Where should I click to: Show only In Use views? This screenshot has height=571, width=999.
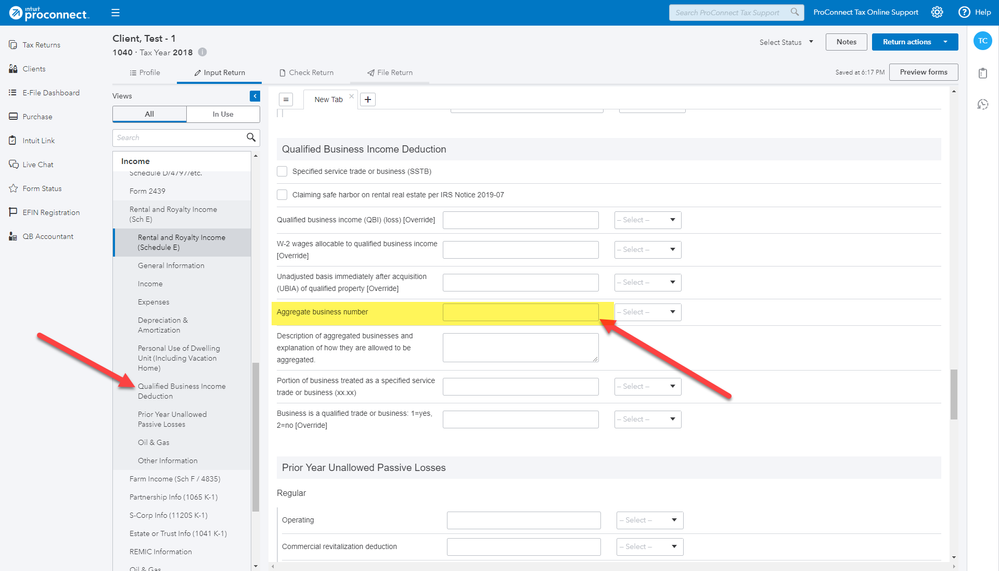pyautogui.click(x=223, y=114)
